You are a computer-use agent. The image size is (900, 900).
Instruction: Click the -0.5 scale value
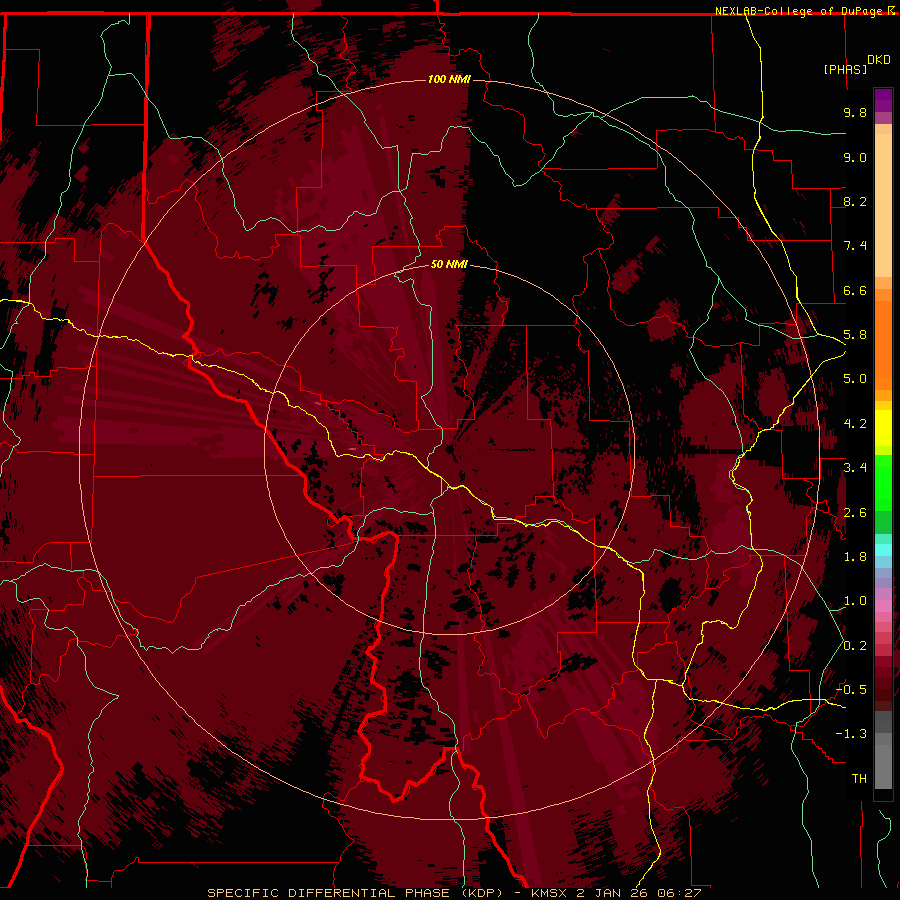coord(851,690)
